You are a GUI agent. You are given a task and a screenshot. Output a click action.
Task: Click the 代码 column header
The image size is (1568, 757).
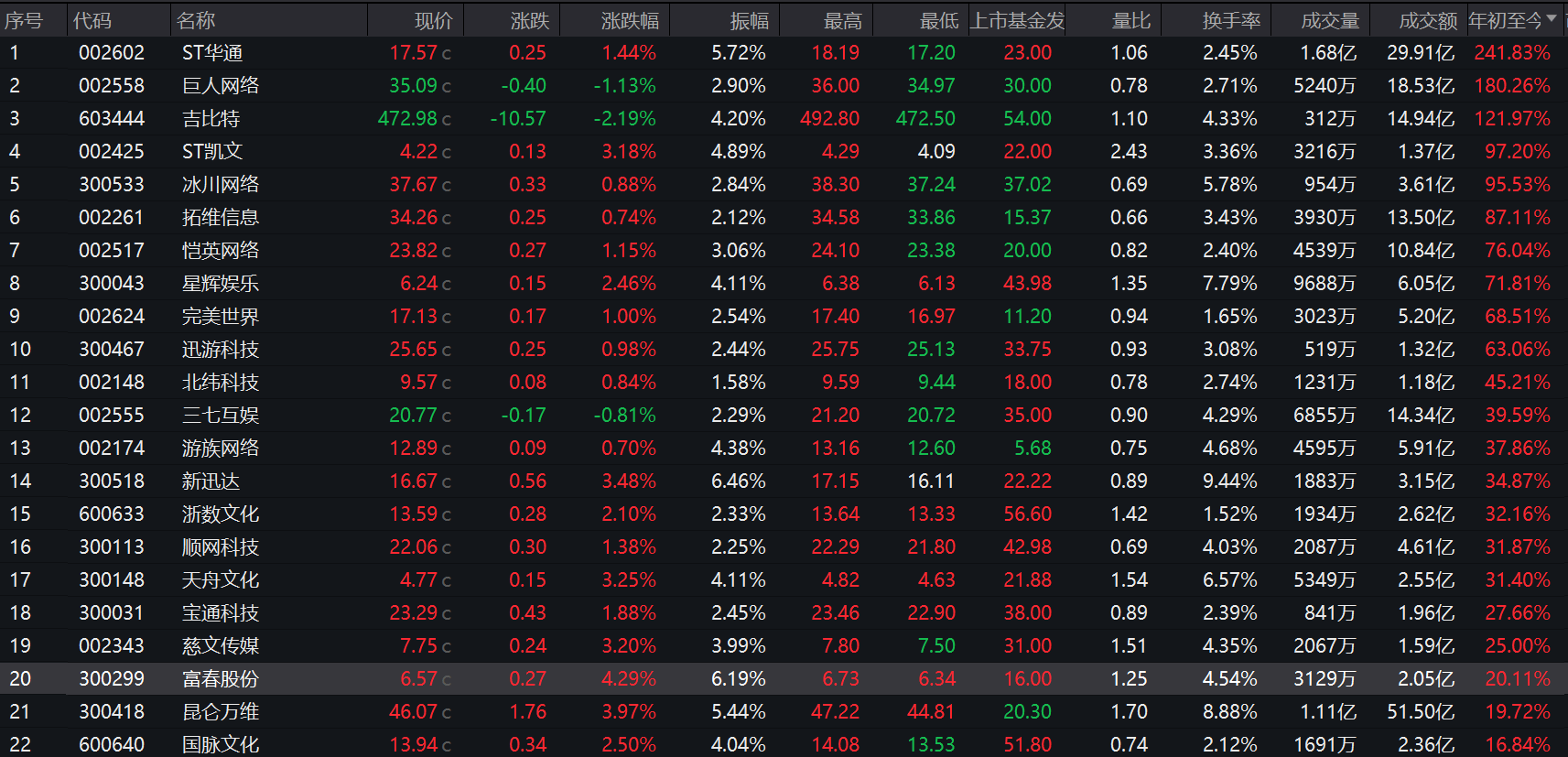[x=92, y=20]
